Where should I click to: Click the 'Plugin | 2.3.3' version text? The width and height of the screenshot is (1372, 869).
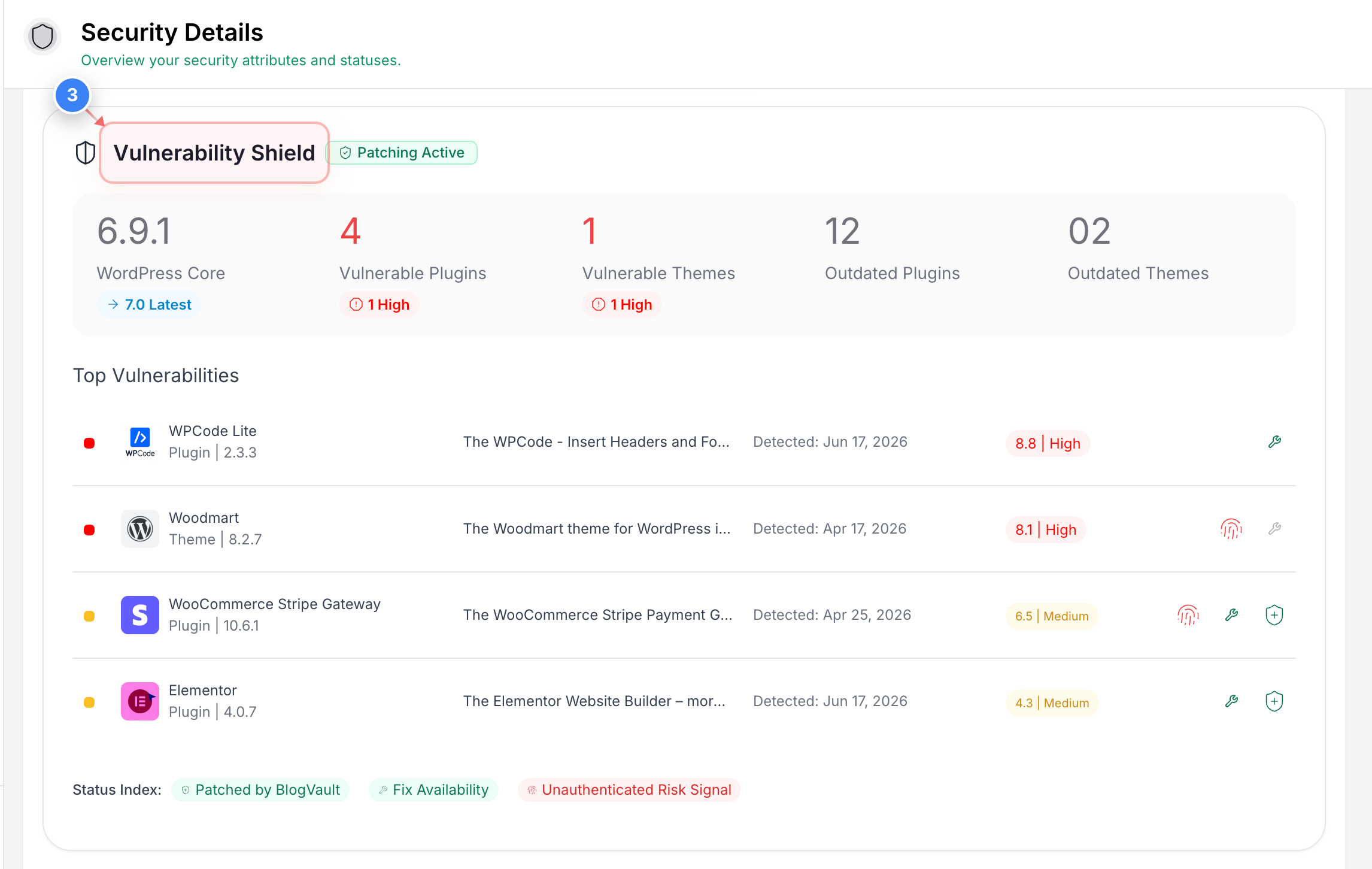[x=213, y=453]
